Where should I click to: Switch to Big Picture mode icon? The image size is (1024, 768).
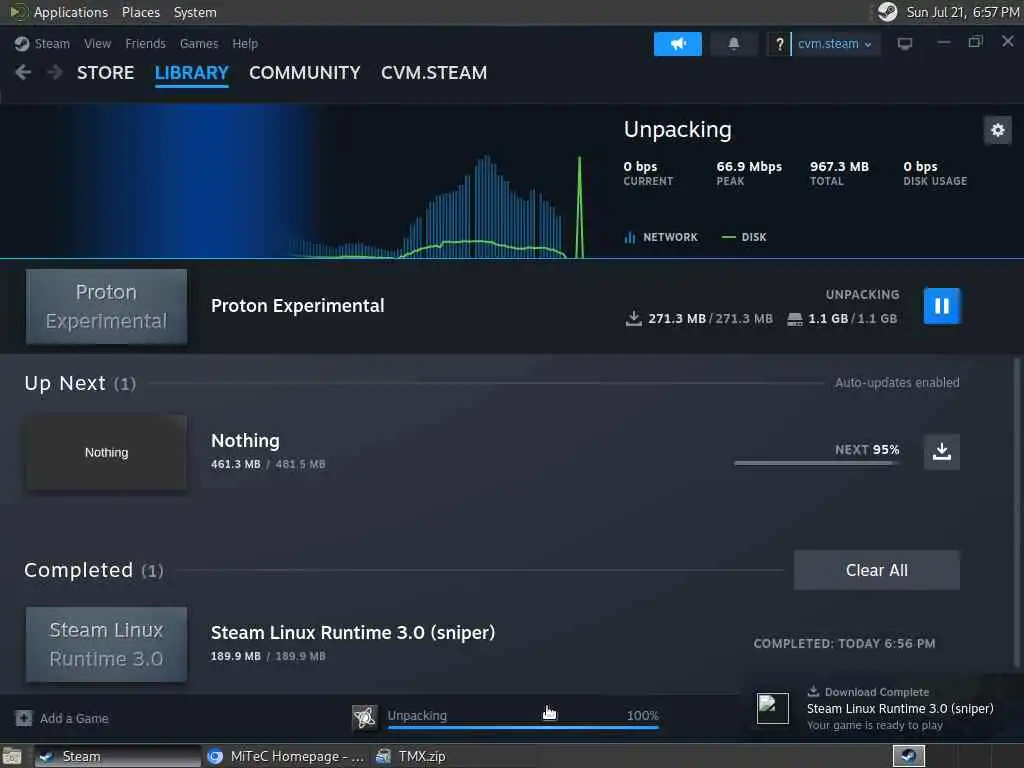pyautogui.click(x=904, y=44)
